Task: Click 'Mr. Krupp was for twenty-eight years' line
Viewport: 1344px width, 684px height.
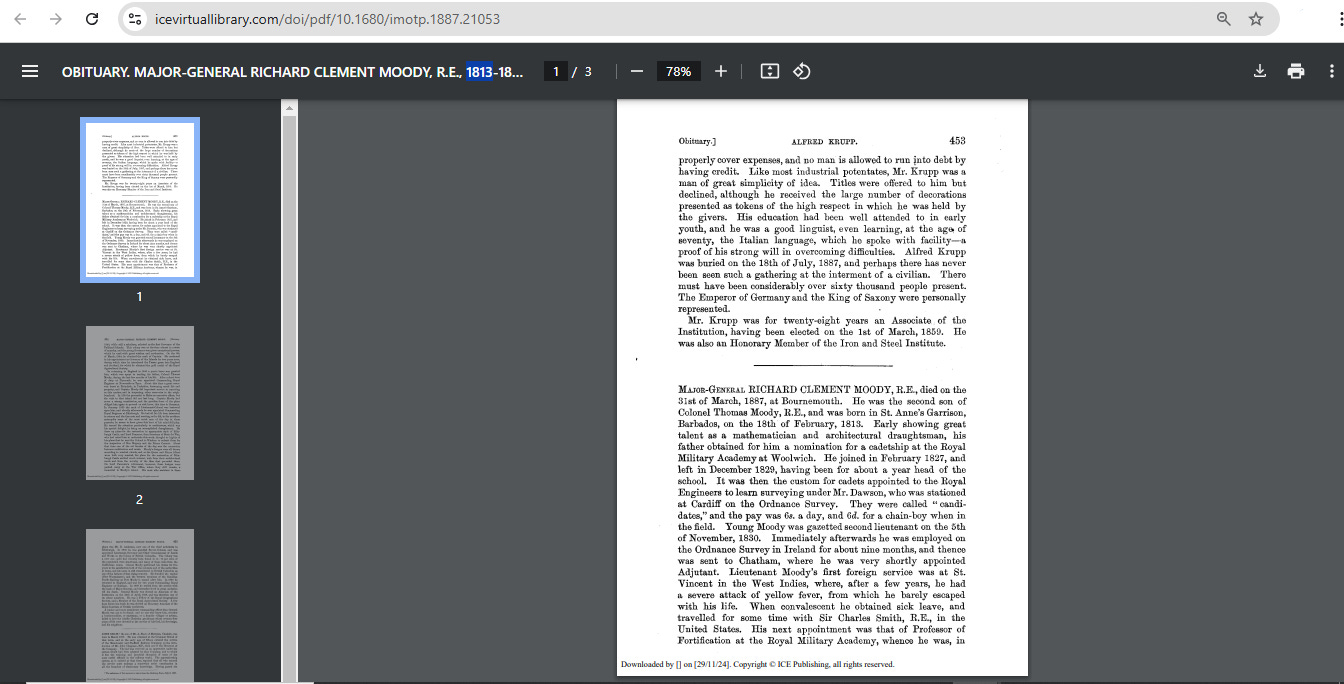Action: (829, 320)
